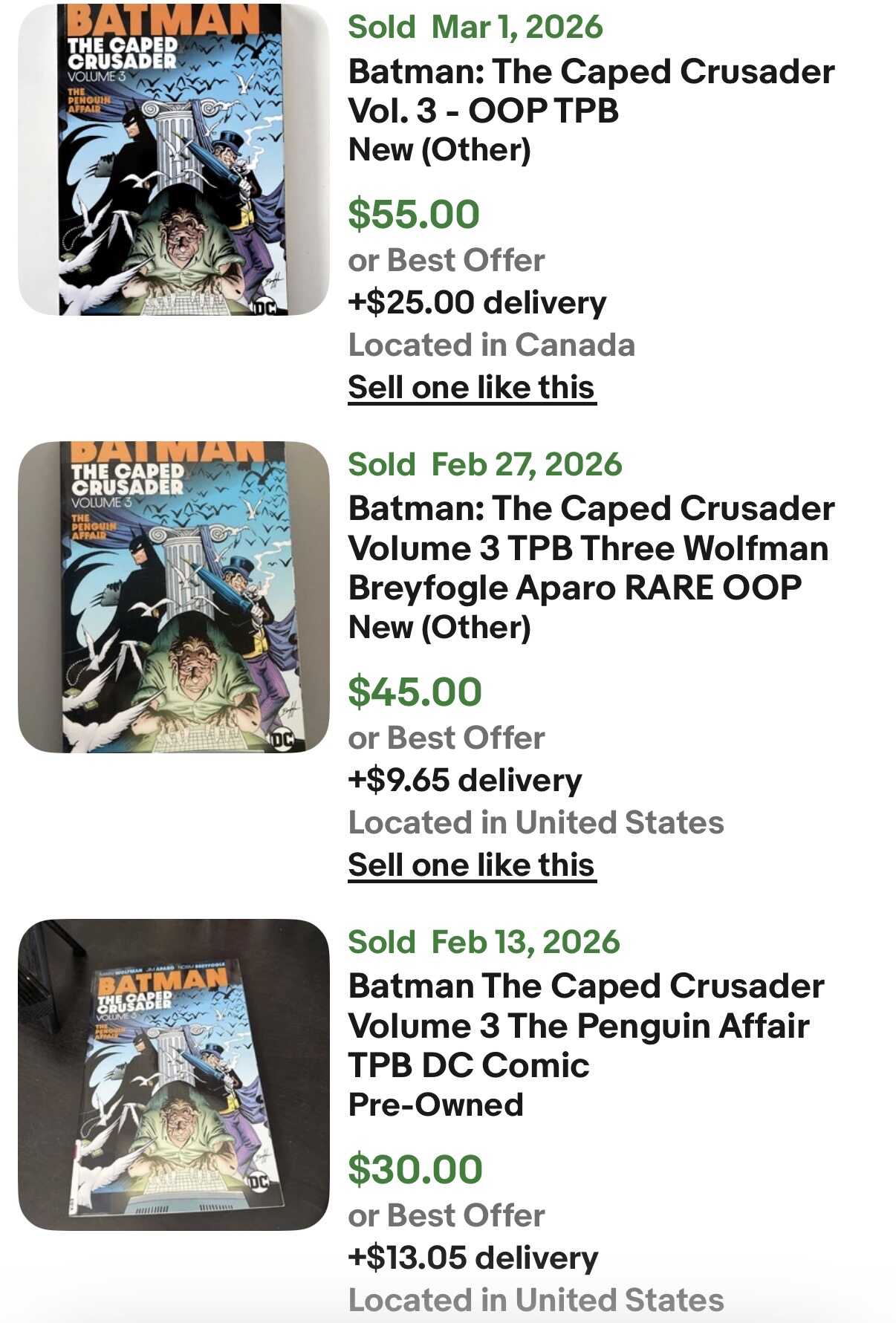Open "Batman: The Caped Crusader Vol. 3 - OOP TPB" title

click(x=591, y=91)
